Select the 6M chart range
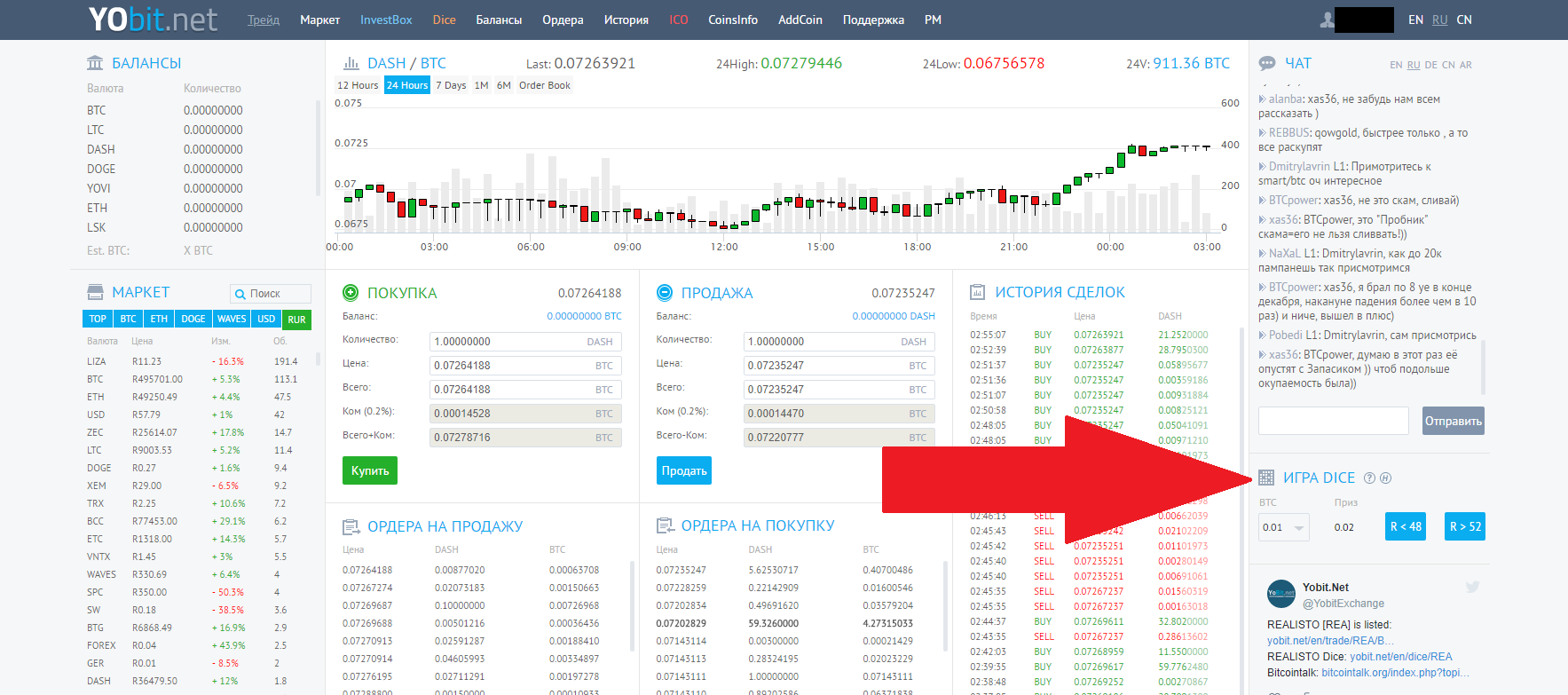Screen dimensions: 1568x695 tap(504, 85)
